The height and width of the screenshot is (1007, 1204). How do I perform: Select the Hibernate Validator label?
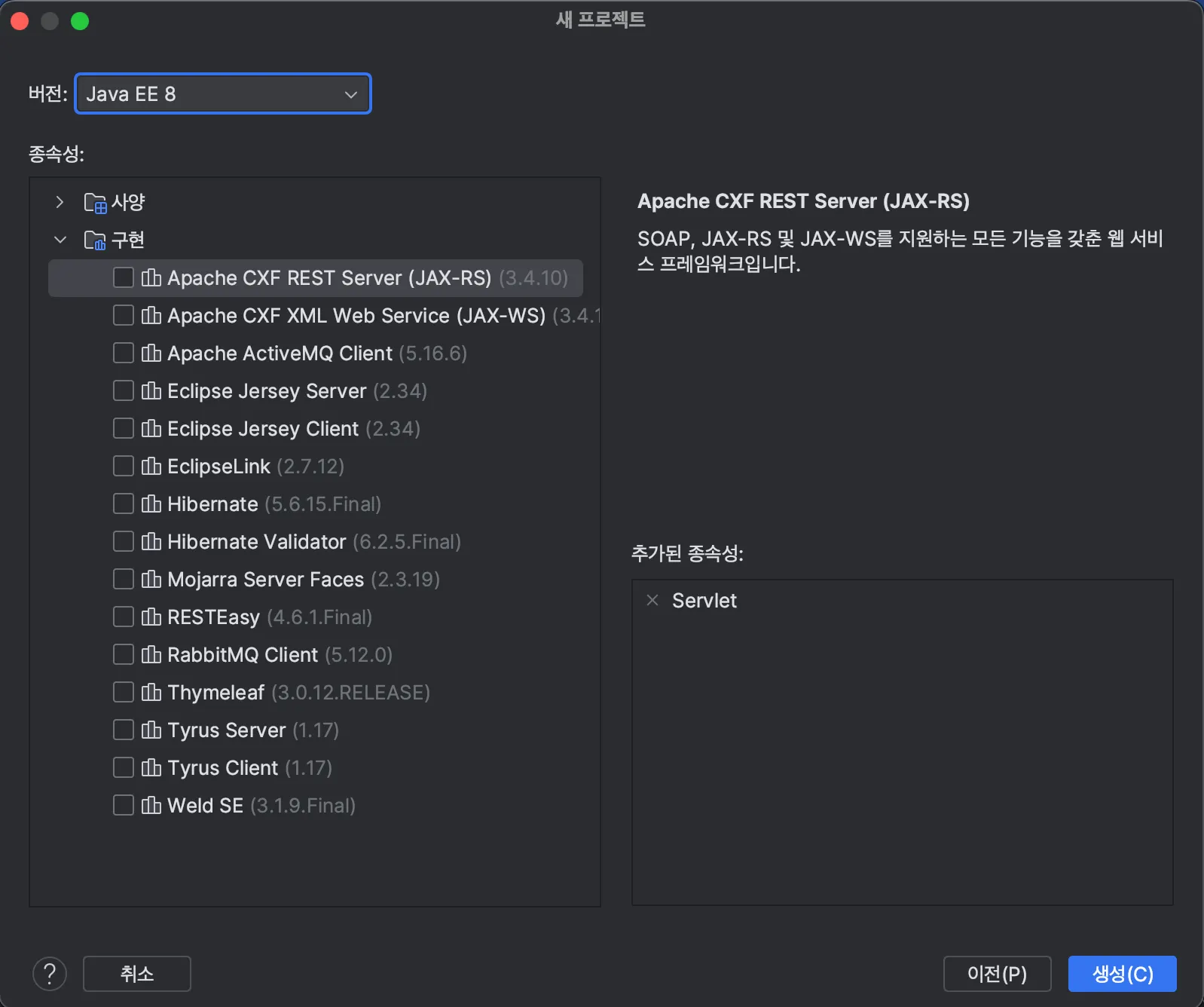257,542
